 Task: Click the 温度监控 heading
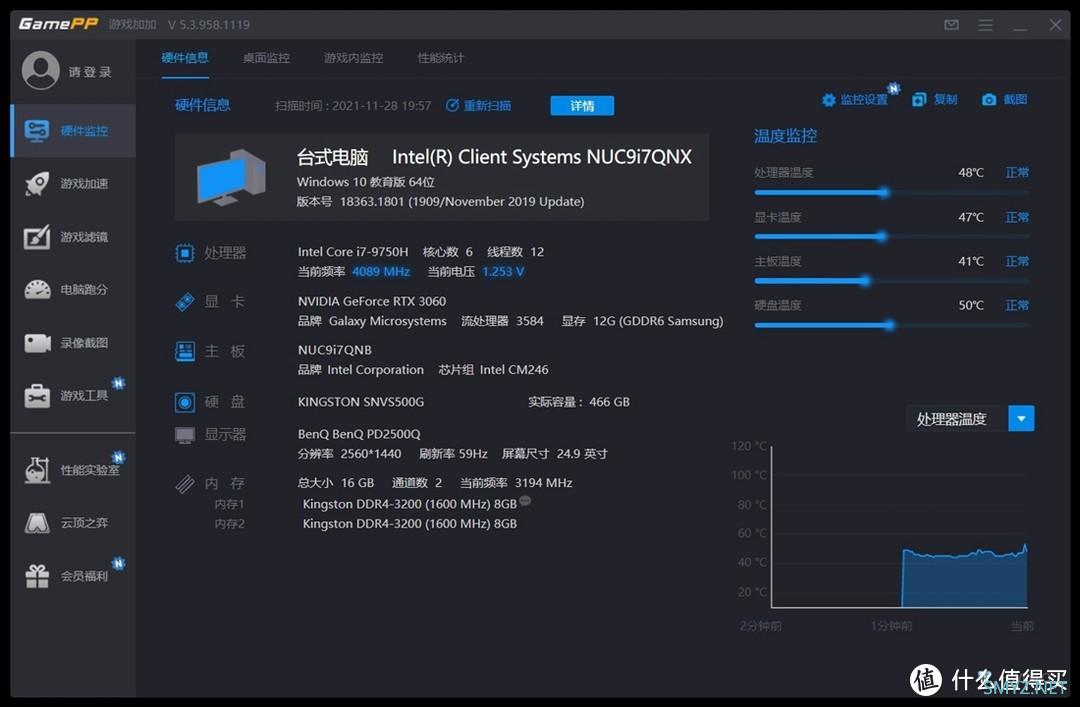pos(785,136)
